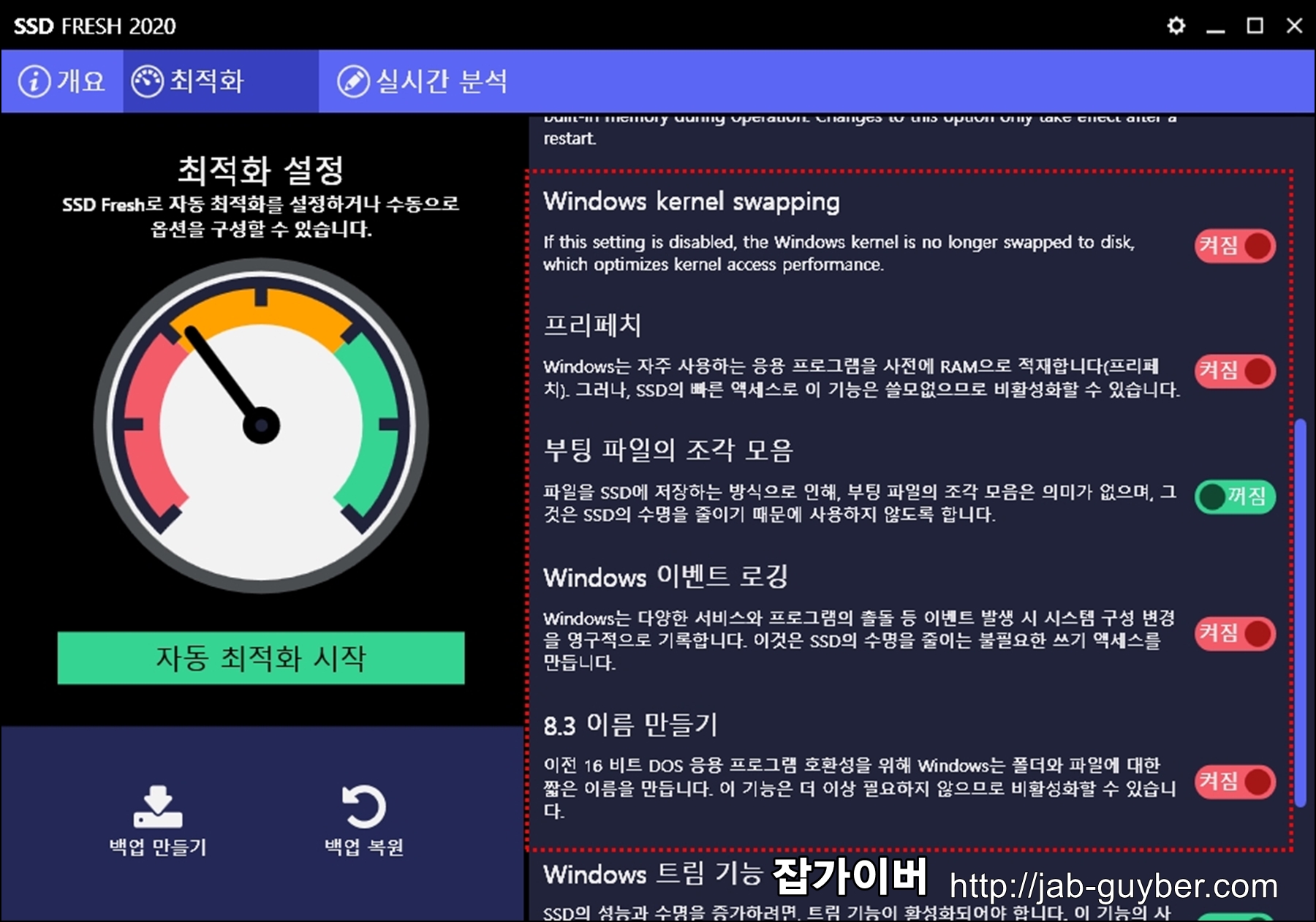Click the info icon on 개요 tab
The height and width of the screenshot is (922, 1316).
coord(34,81)
